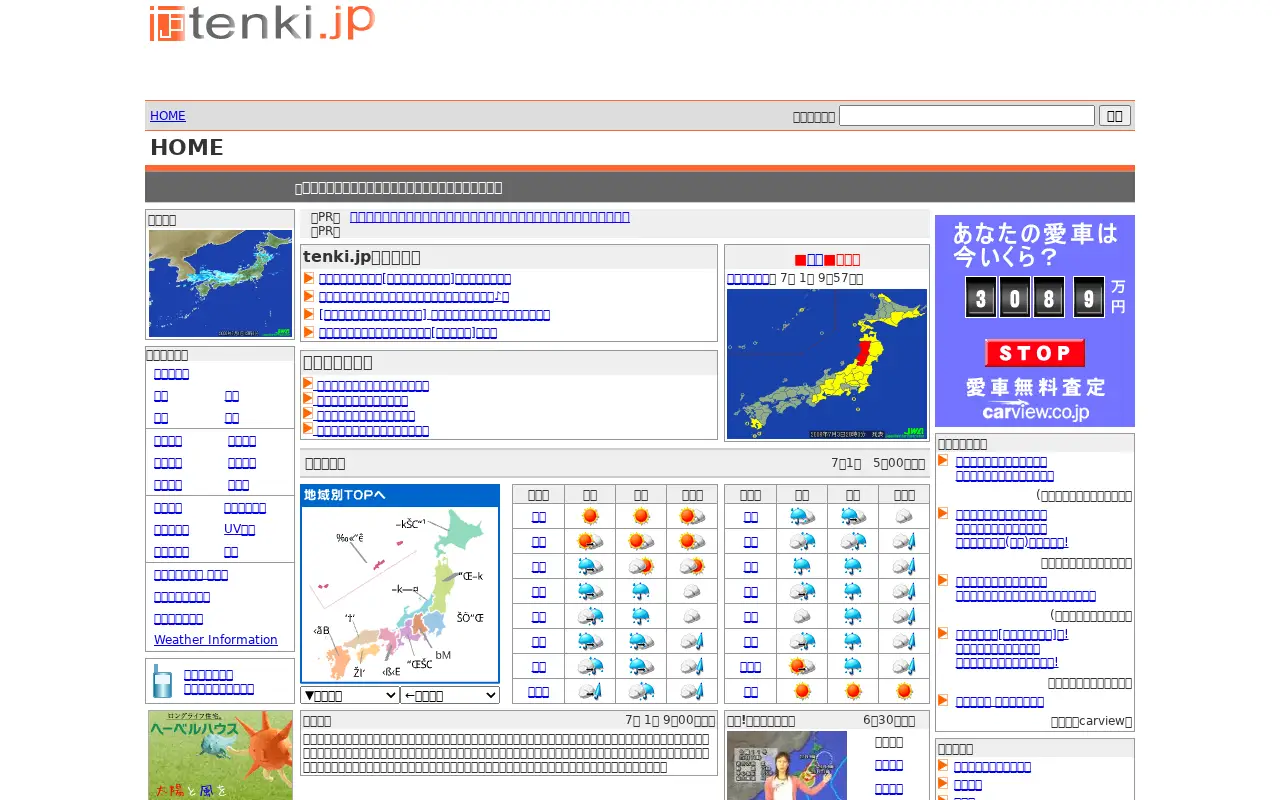Click the tenki.jp logo
The width and height of the screenshot is (1280, 800).
(262, 23)
